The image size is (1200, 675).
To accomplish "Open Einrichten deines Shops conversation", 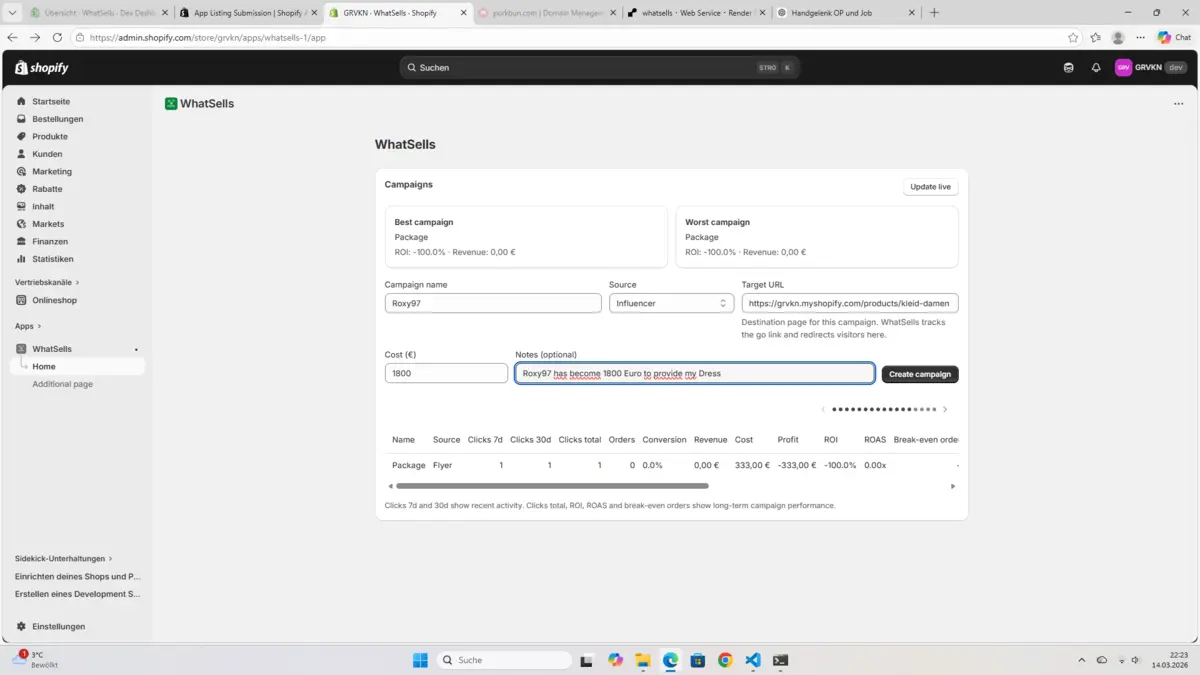I will 78,576.
